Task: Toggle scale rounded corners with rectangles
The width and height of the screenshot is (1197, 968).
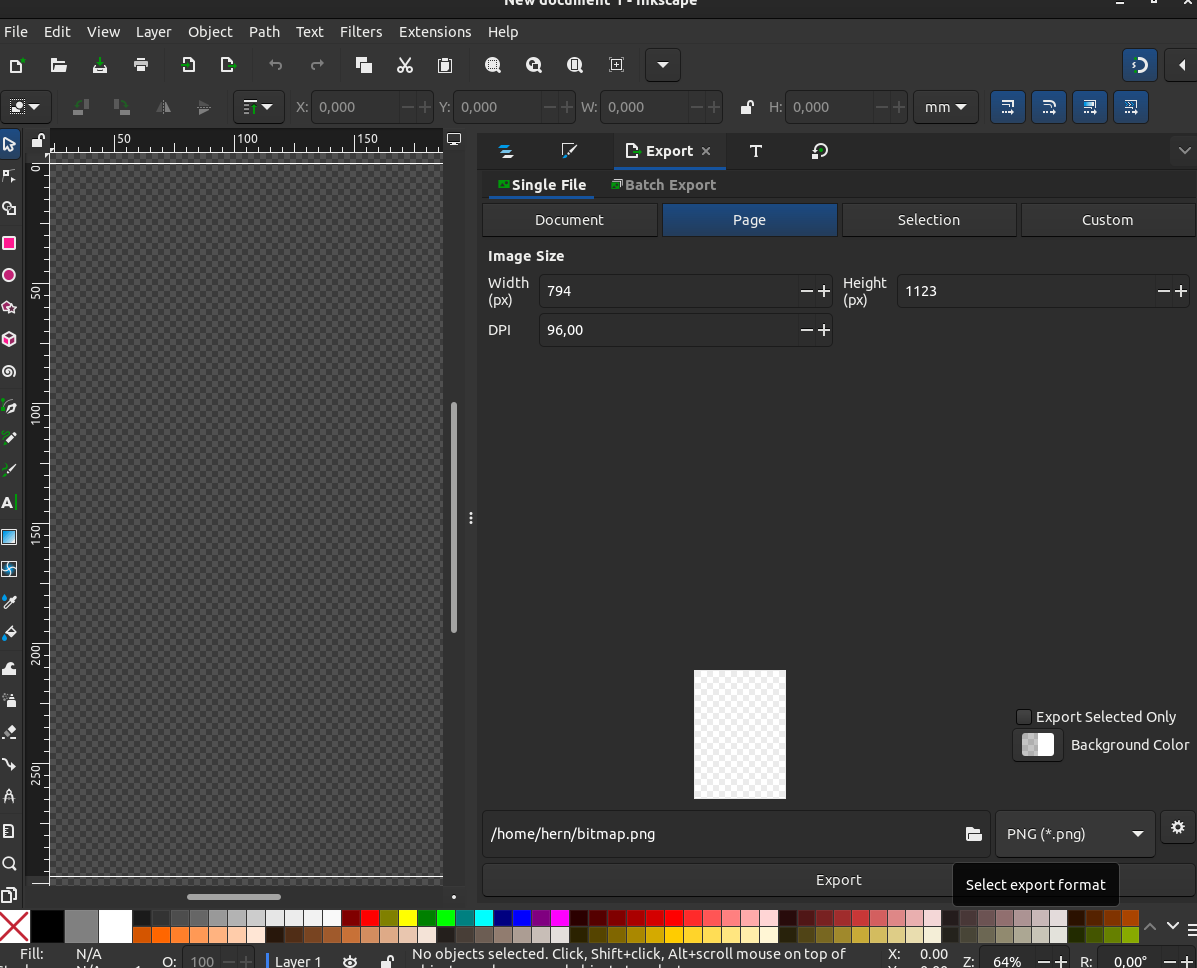Action: (1049, 107)
